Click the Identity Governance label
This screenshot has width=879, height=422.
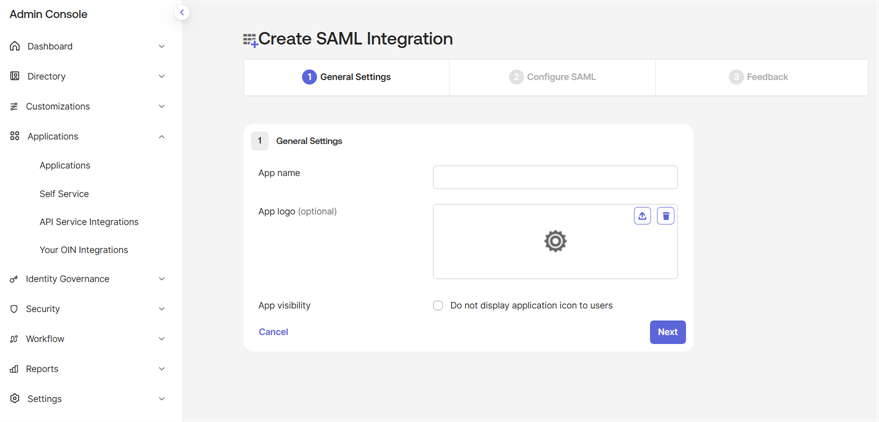click(x=67, y=279)
